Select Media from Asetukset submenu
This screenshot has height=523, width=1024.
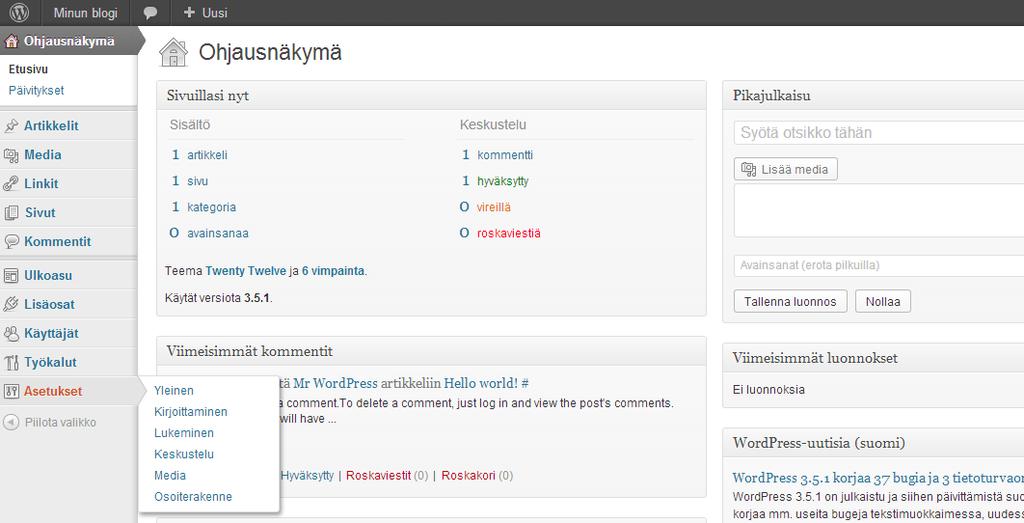[170, 475]
